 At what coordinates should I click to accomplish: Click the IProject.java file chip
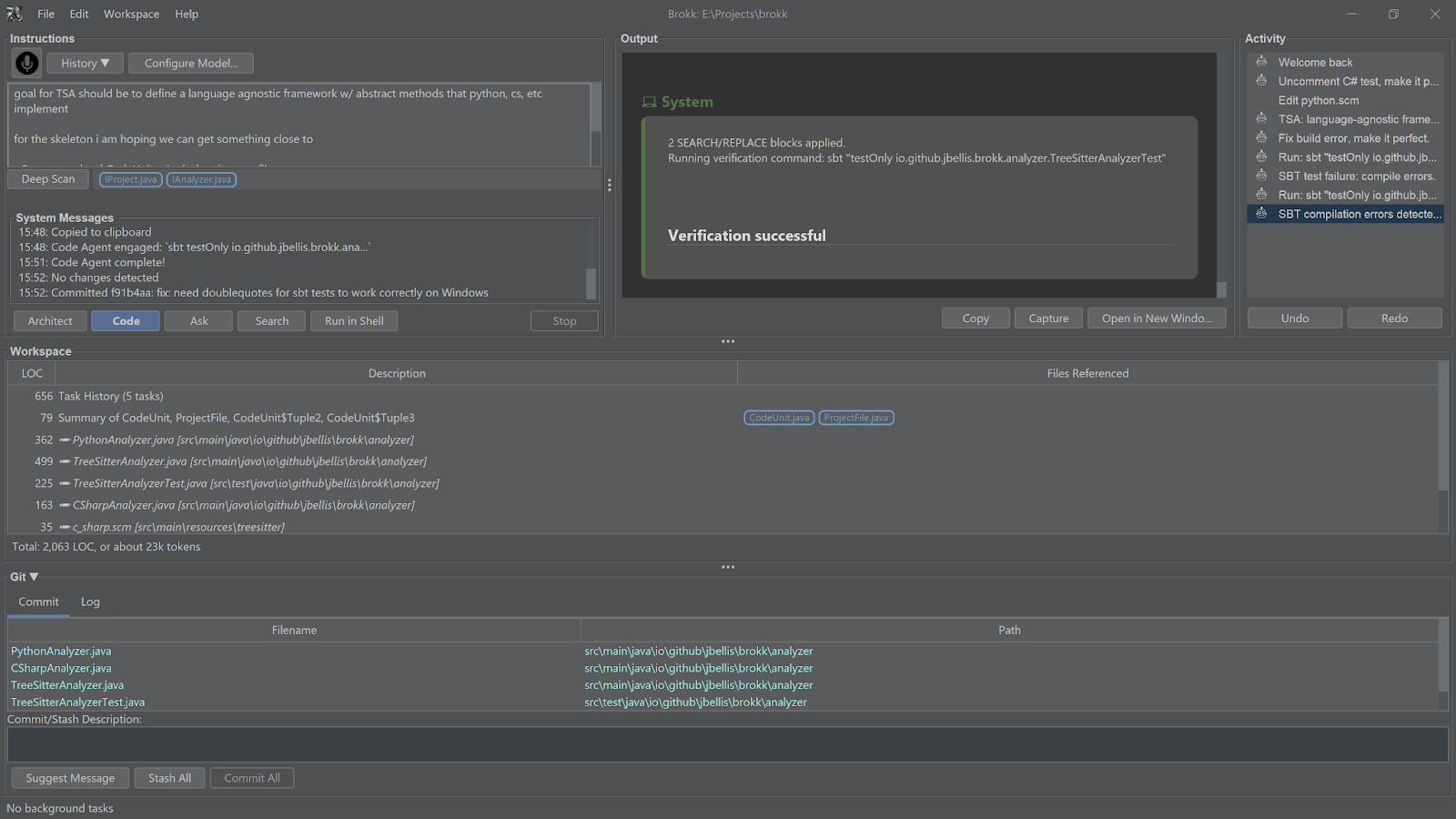pyautogui.click(x=131, y=179)
